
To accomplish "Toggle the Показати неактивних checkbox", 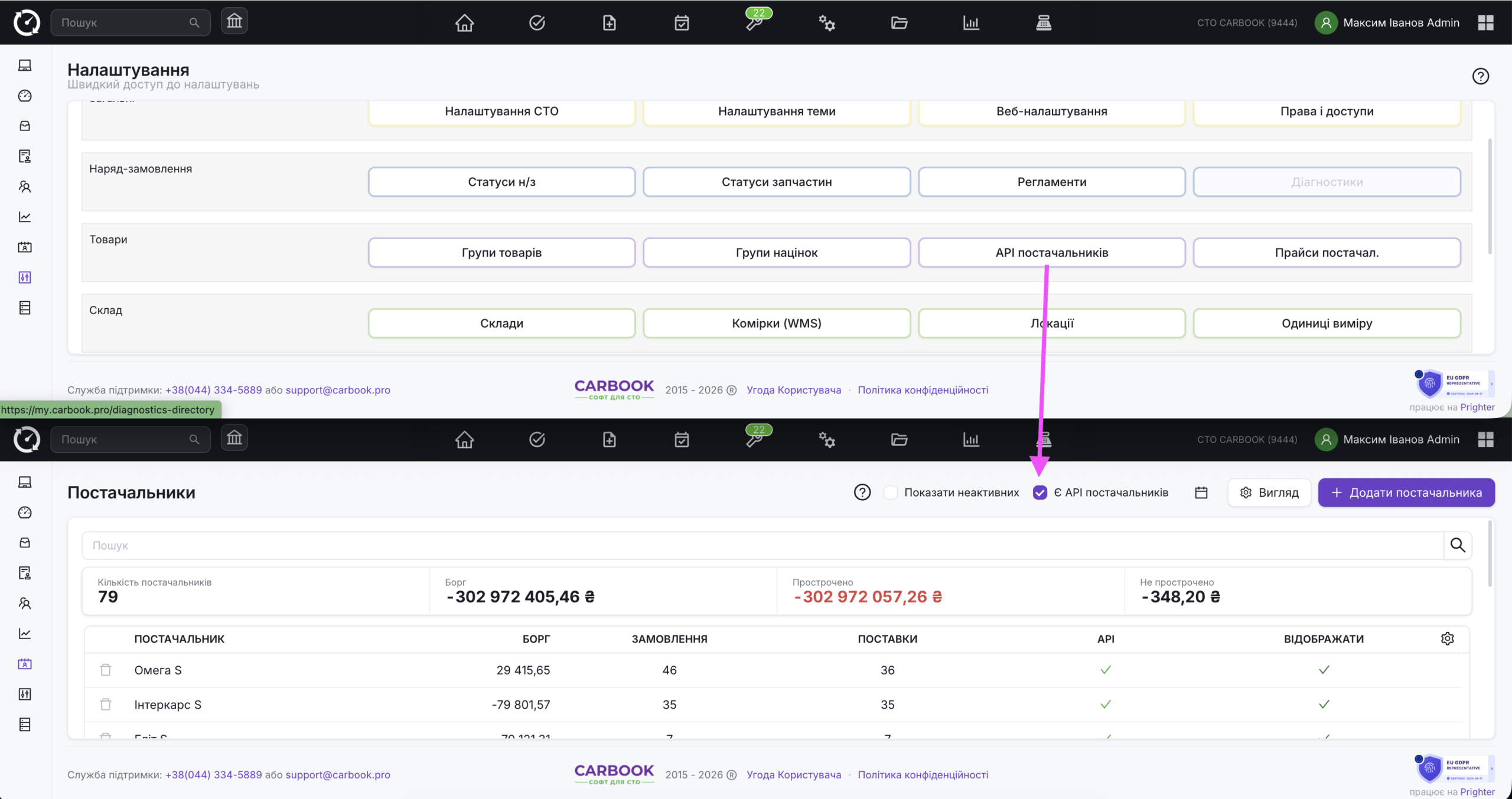I will point(891,493).
